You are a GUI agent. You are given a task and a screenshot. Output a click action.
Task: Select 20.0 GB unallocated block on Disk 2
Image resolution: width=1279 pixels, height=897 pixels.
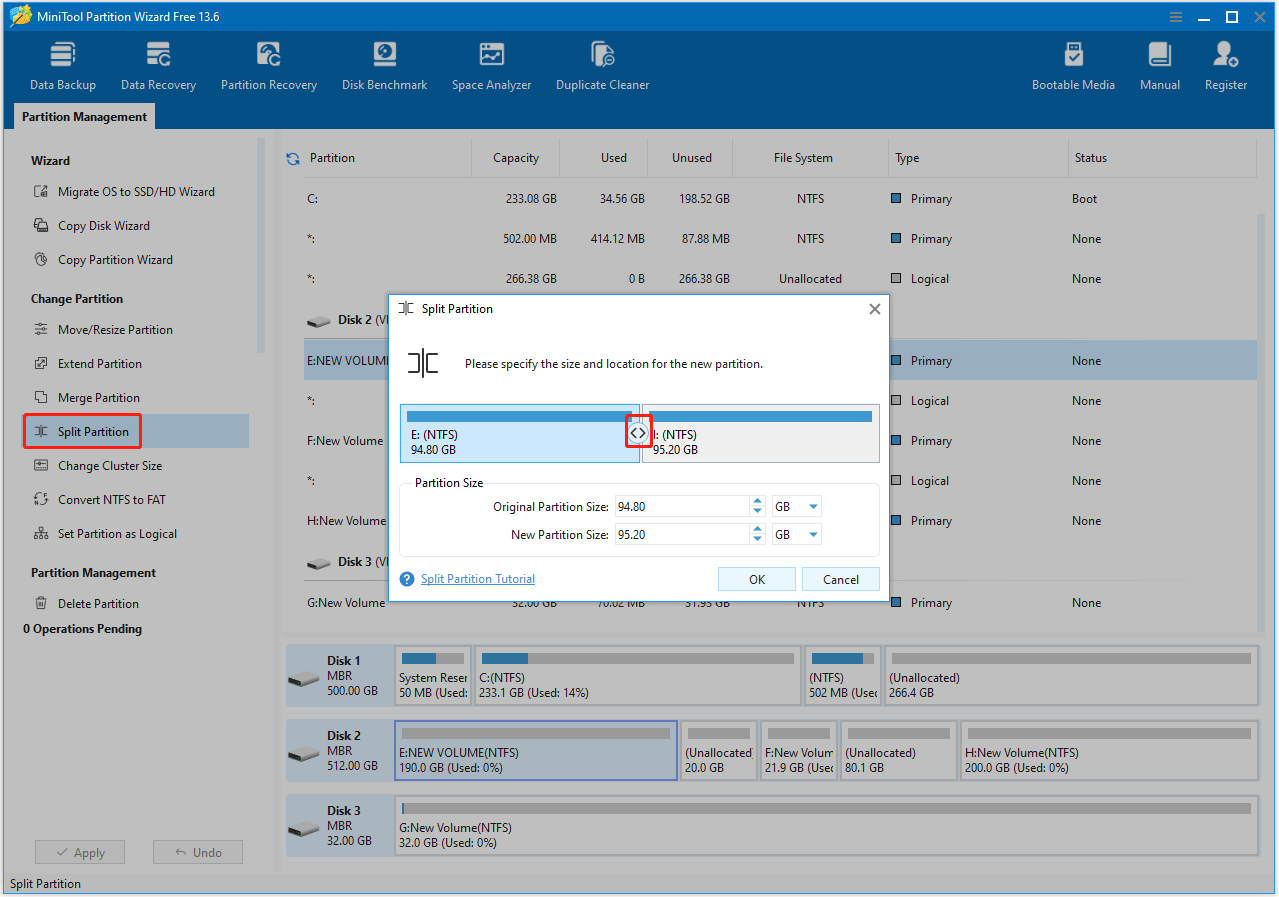coord(719,751)
